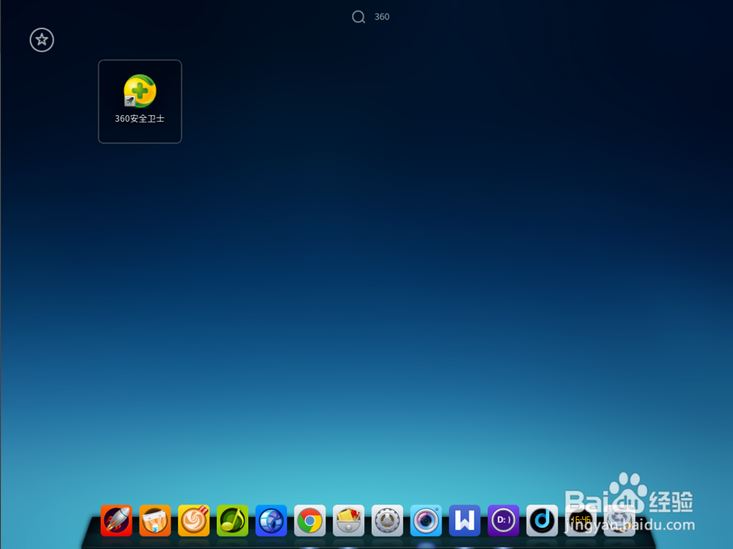
Task: Launch the purple D:) dock app
Action: point(503,520)
